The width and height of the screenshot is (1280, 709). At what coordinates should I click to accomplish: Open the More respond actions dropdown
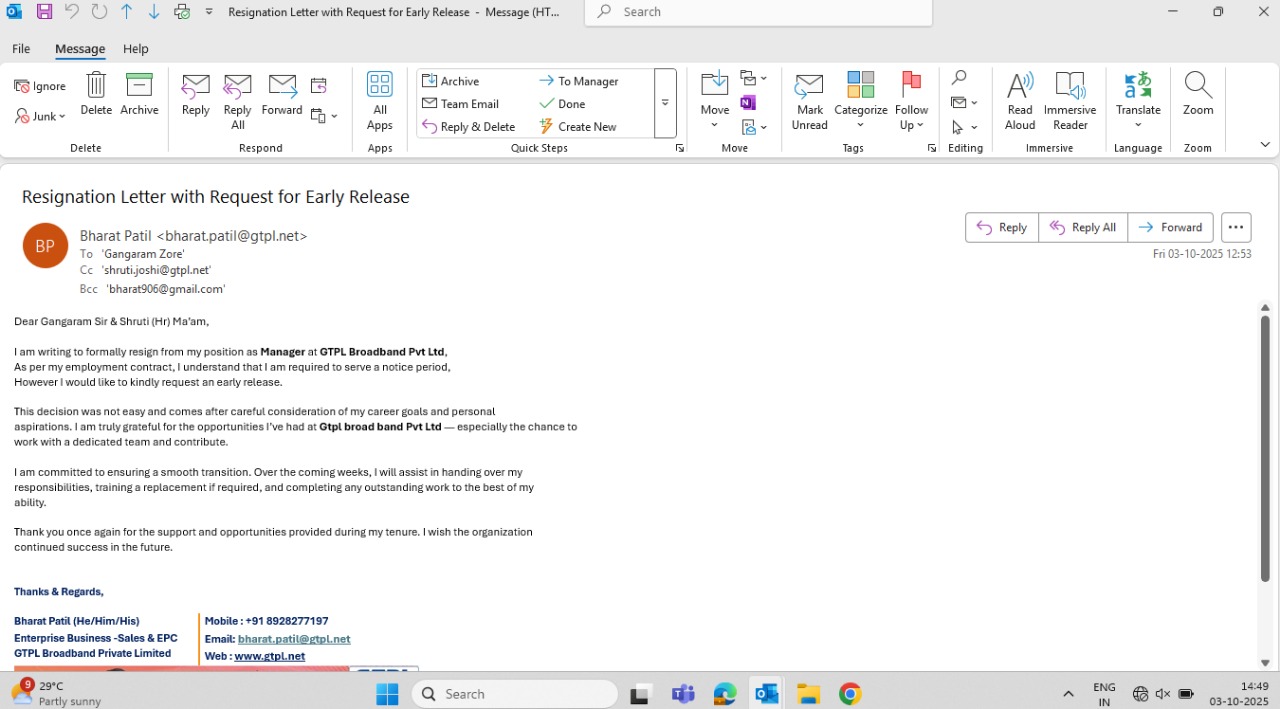[324, 116]
